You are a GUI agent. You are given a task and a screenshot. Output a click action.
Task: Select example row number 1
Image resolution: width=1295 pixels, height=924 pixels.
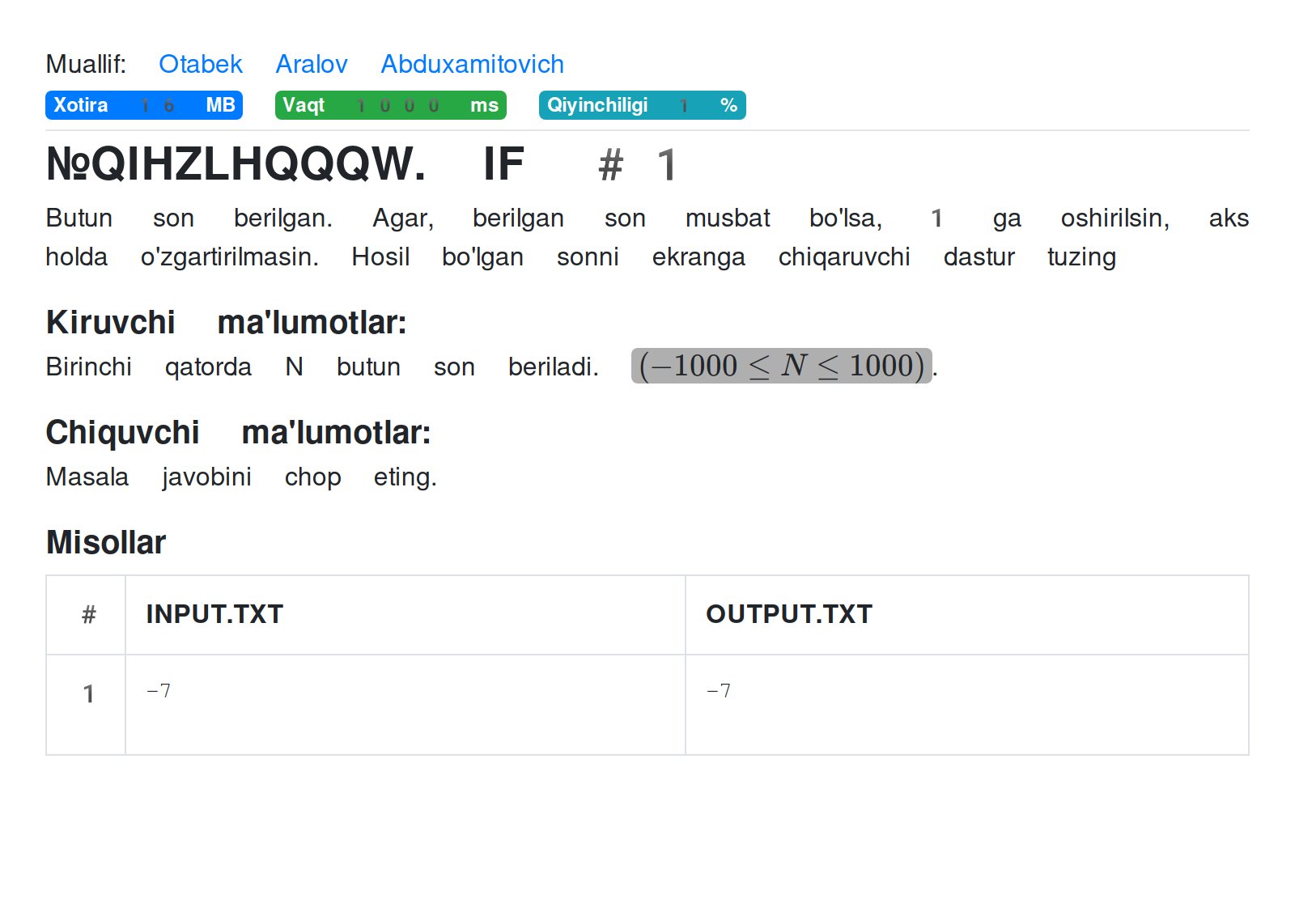[x=88, y=693]
